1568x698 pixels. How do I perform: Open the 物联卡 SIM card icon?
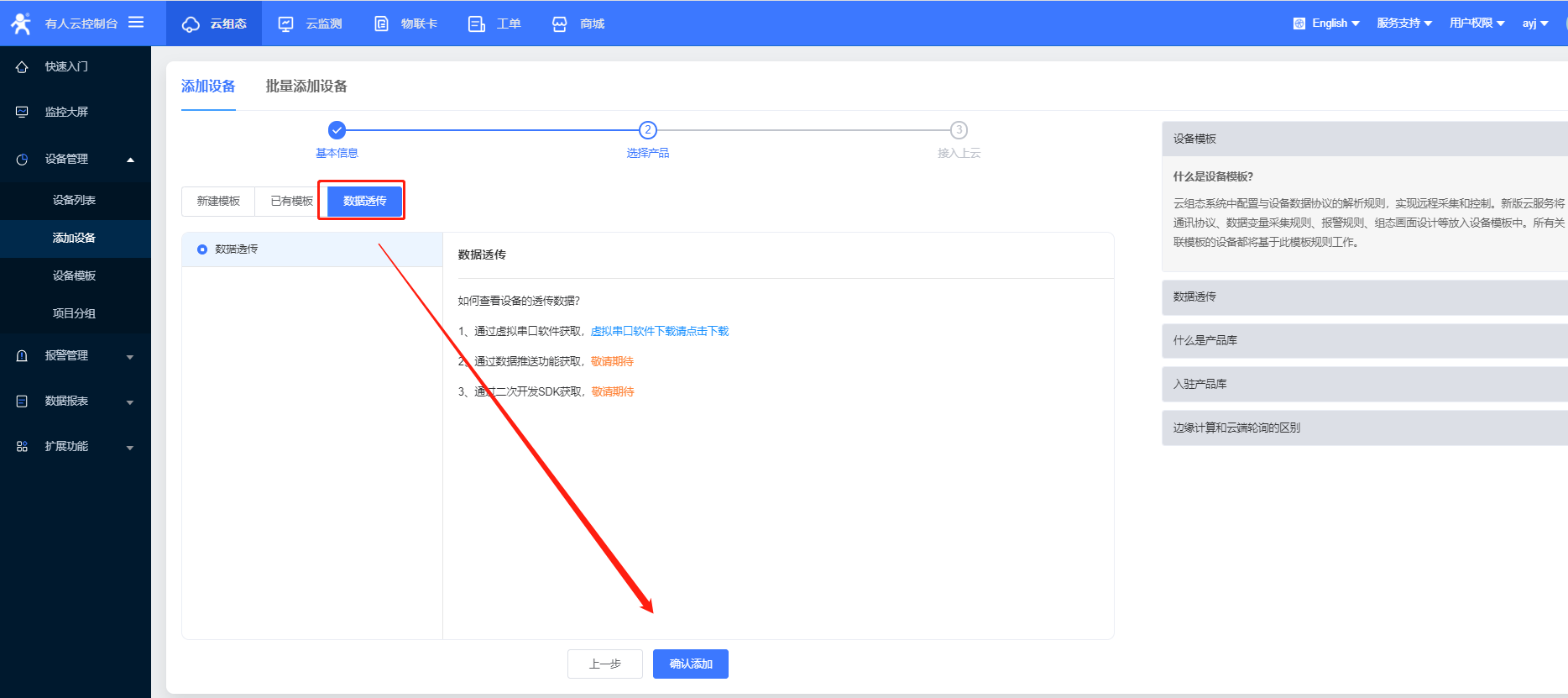[x=381, y=24]
